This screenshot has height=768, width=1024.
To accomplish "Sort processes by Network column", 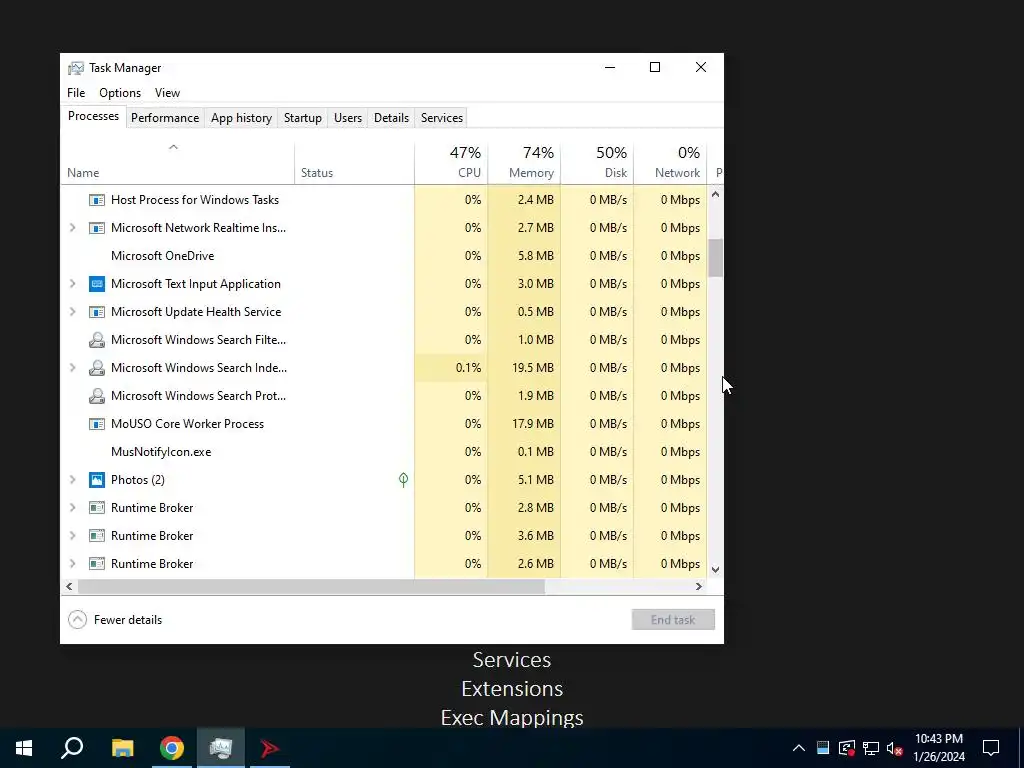I will (x=670, y=164).
